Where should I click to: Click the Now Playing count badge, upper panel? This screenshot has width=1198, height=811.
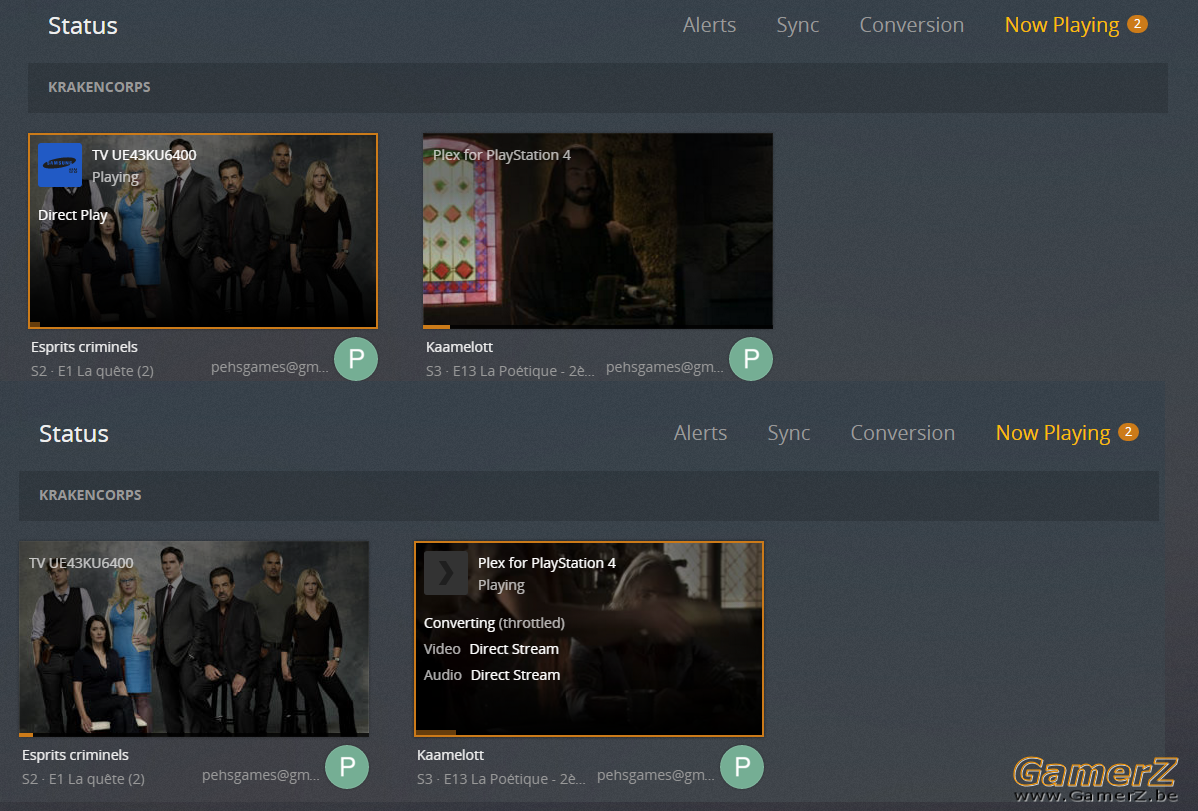[x=1137, y=24]
